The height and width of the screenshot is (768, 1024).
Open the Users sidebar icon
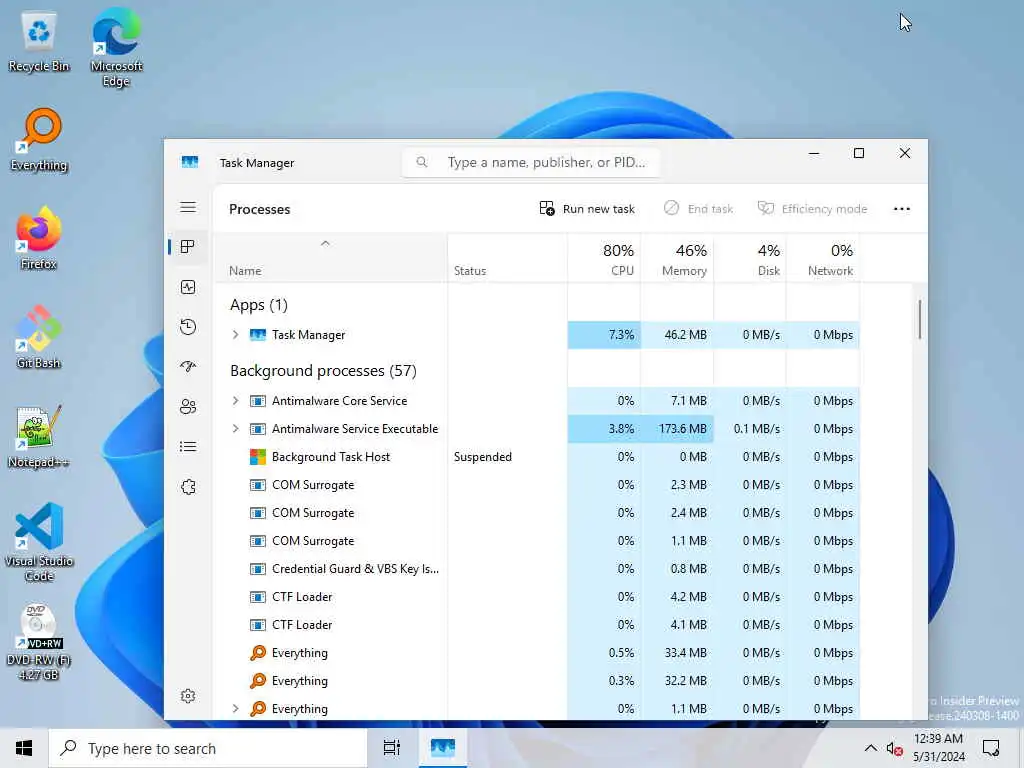188,407
